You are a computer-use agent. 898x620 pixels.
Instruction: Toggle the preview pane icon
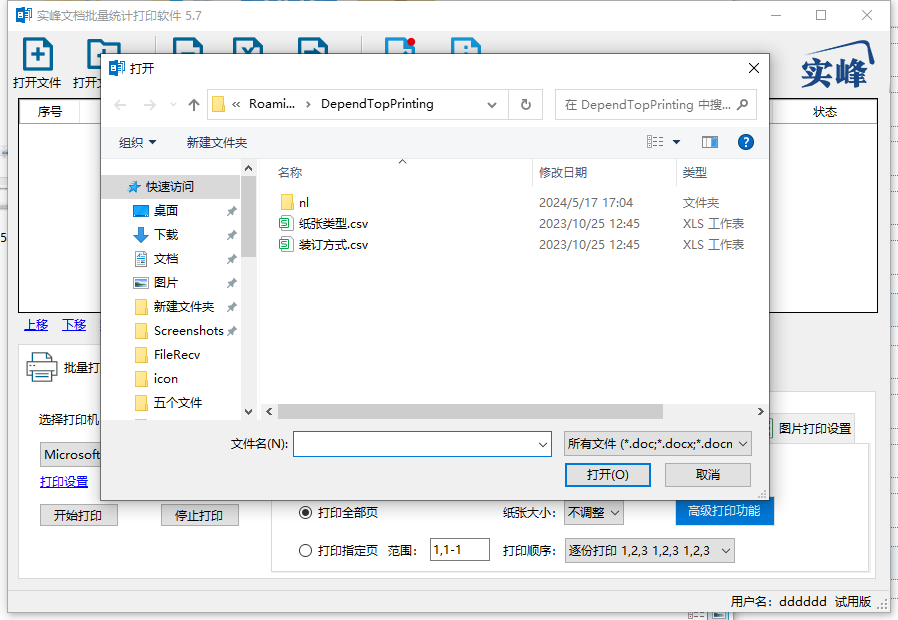pyautogui.click(x=710, y=142)
